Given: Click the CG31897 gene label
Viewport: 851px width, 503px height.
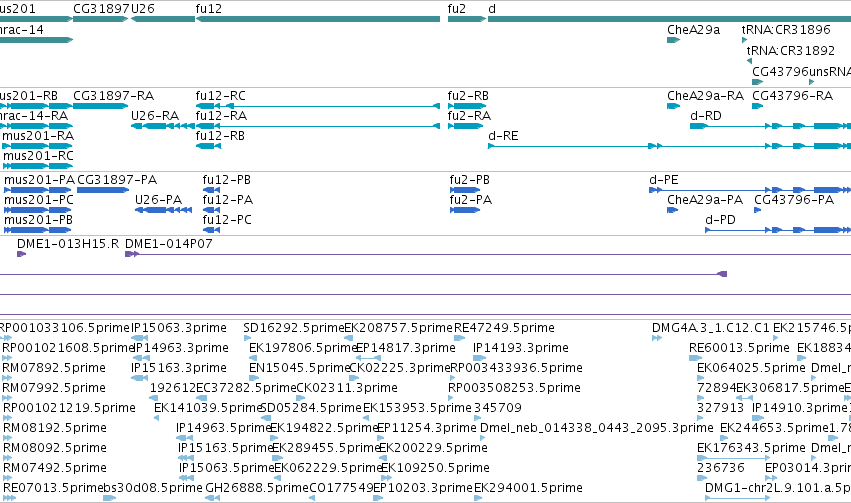Looking at the screenshot, I should pyautogui.click(x=101, y=9).
